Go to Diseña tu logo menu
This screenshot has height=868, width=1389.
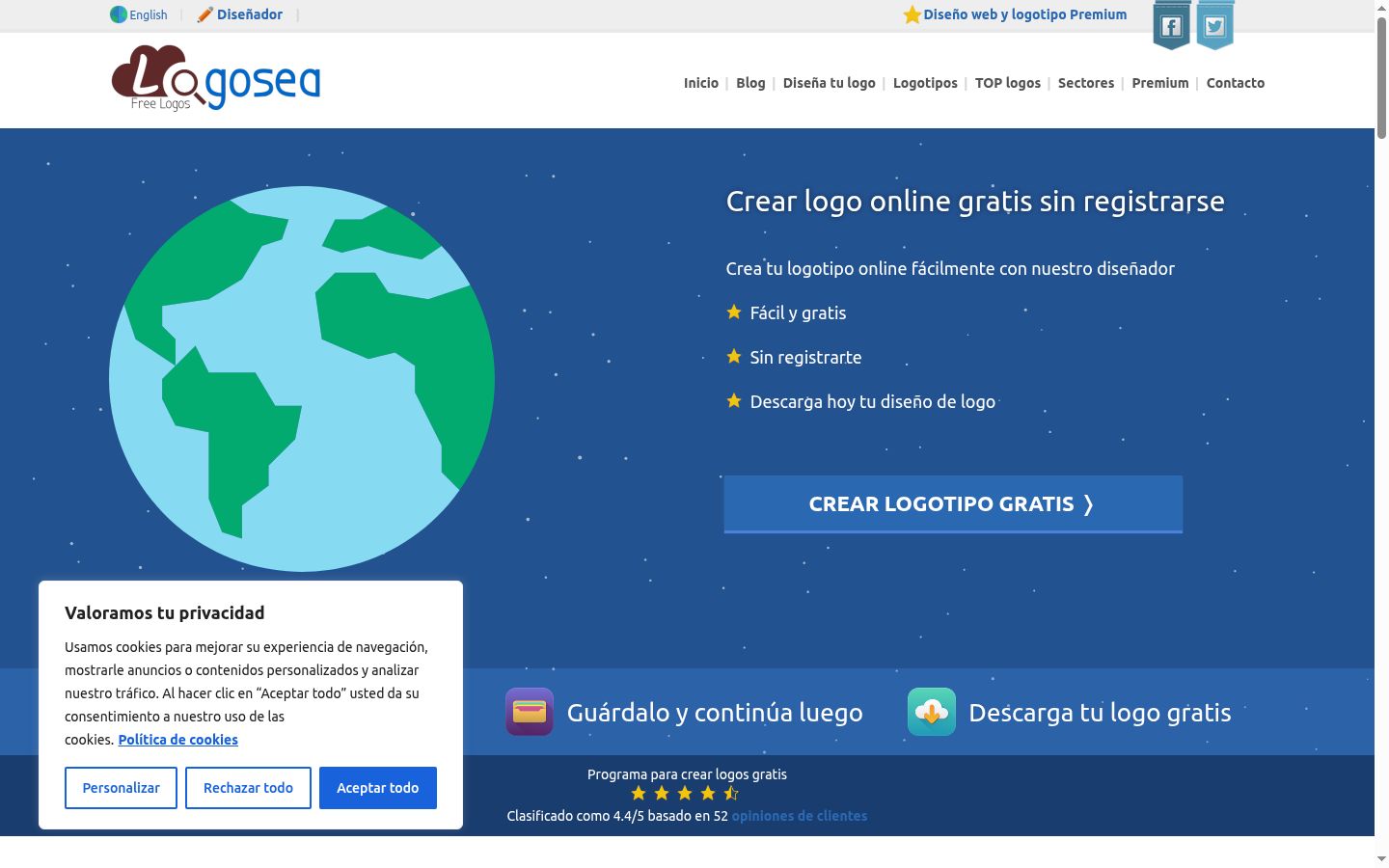(830, 83)
